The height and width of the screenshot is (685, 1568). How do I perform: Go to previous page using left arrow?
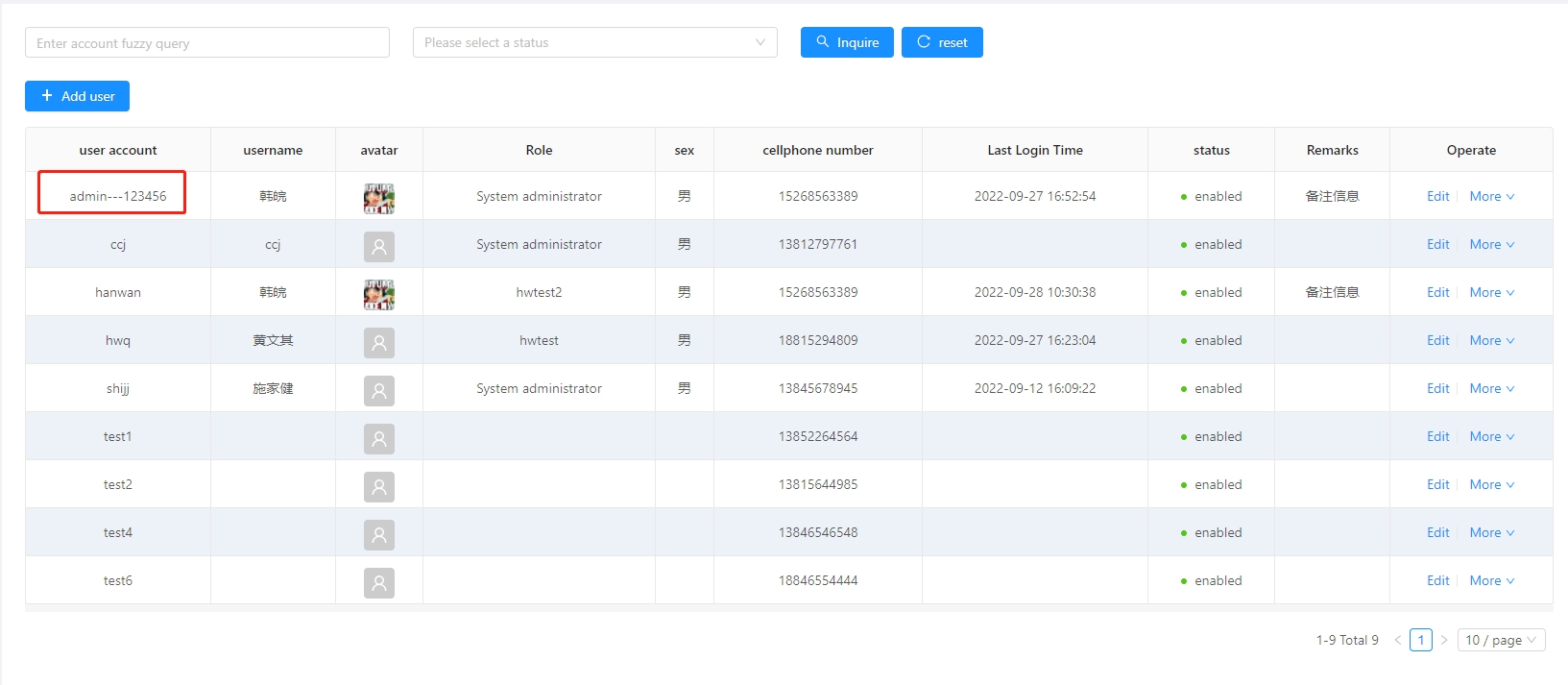point(1398,640)
